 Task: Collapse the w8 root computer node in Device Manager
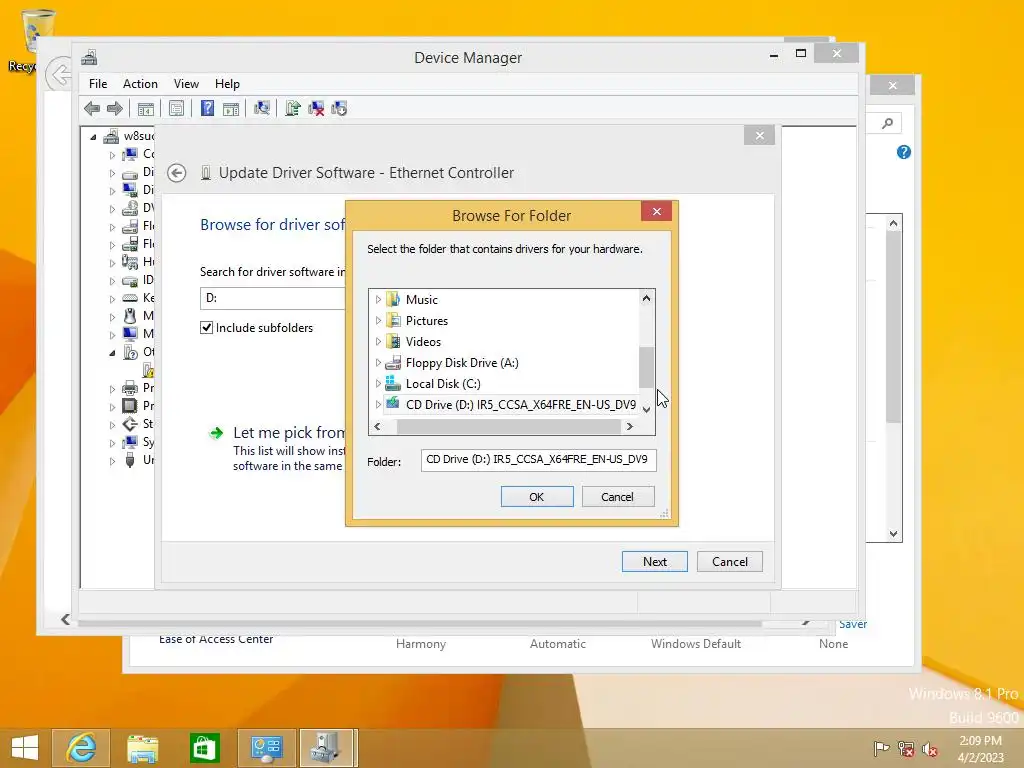point(93,137)
